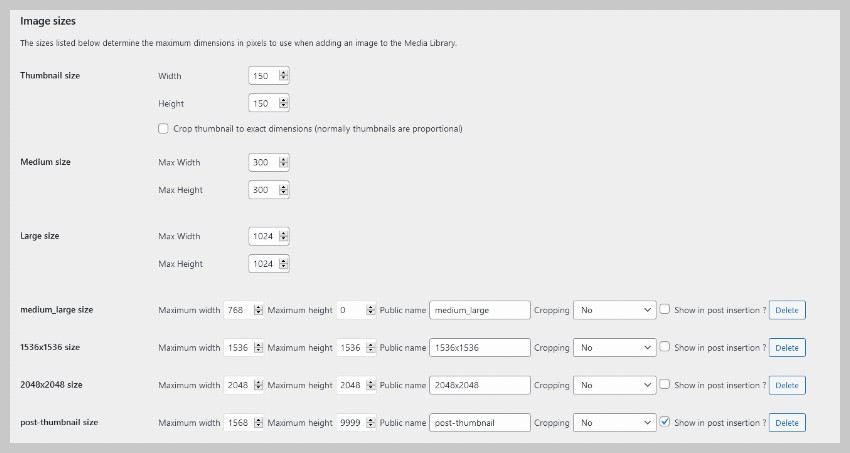Delete the medium_large image size
This screenshot has height=453, width=850.
[787, 310]
